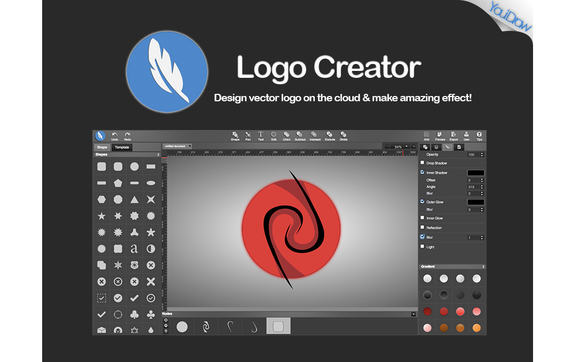Select the highlighted rounded square node thumbnail
Image resolution: width=580 pixels, height=362 pixels.
(x=278, y=326)
